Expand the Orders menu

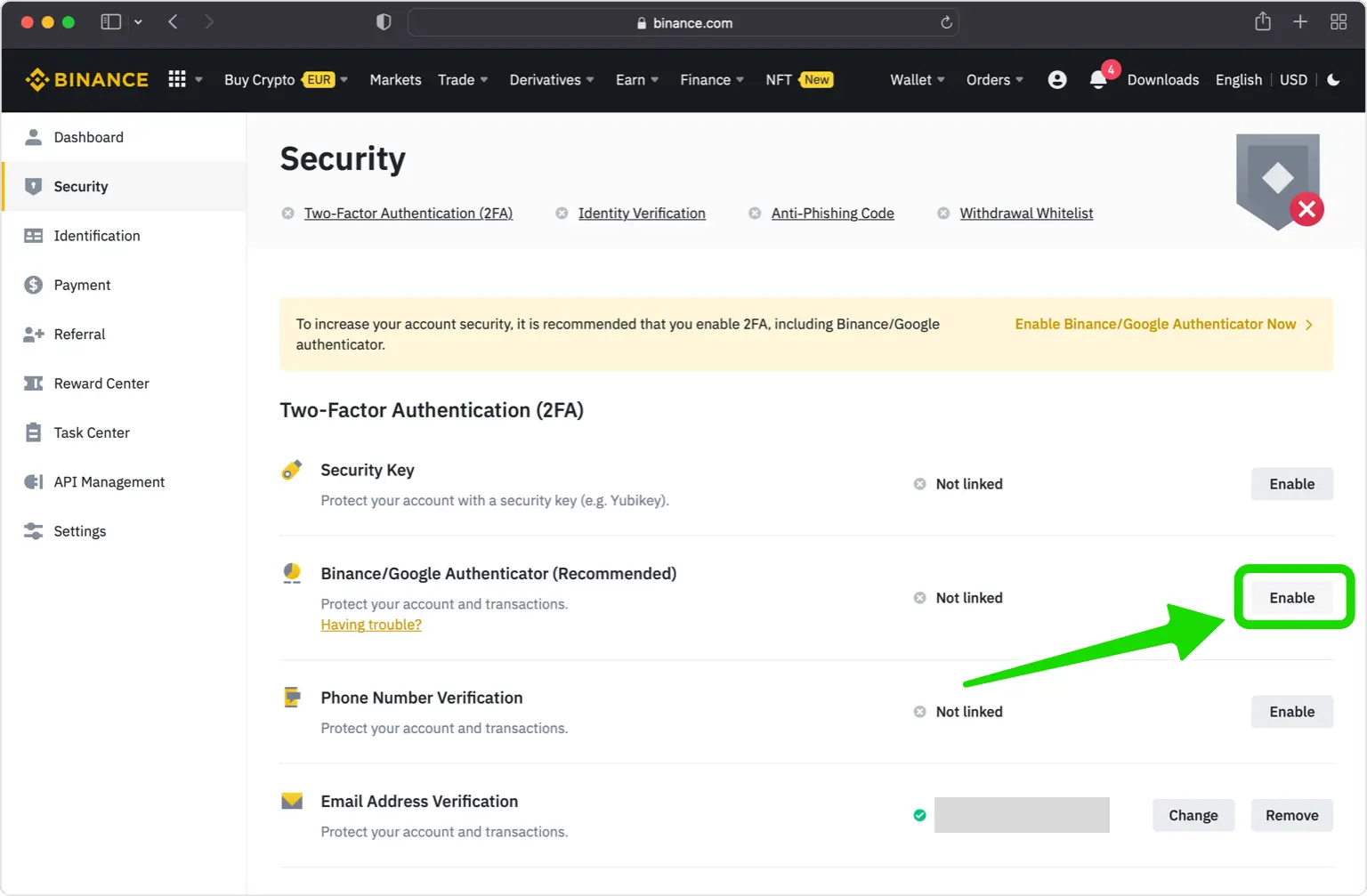coord(995,80)
